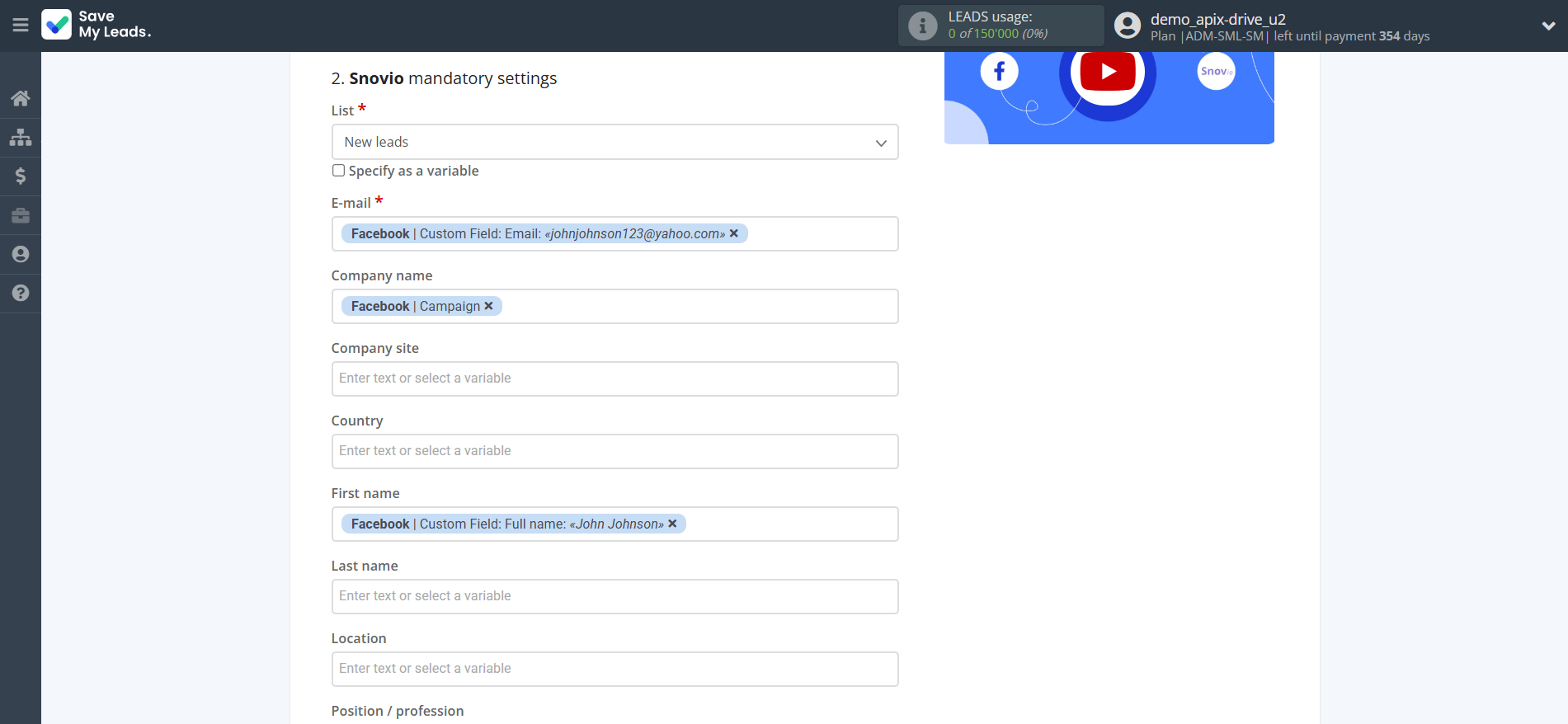Enable the Specify as a variable checkbox
Viewport: 1568px width, 724px height.
338,171
